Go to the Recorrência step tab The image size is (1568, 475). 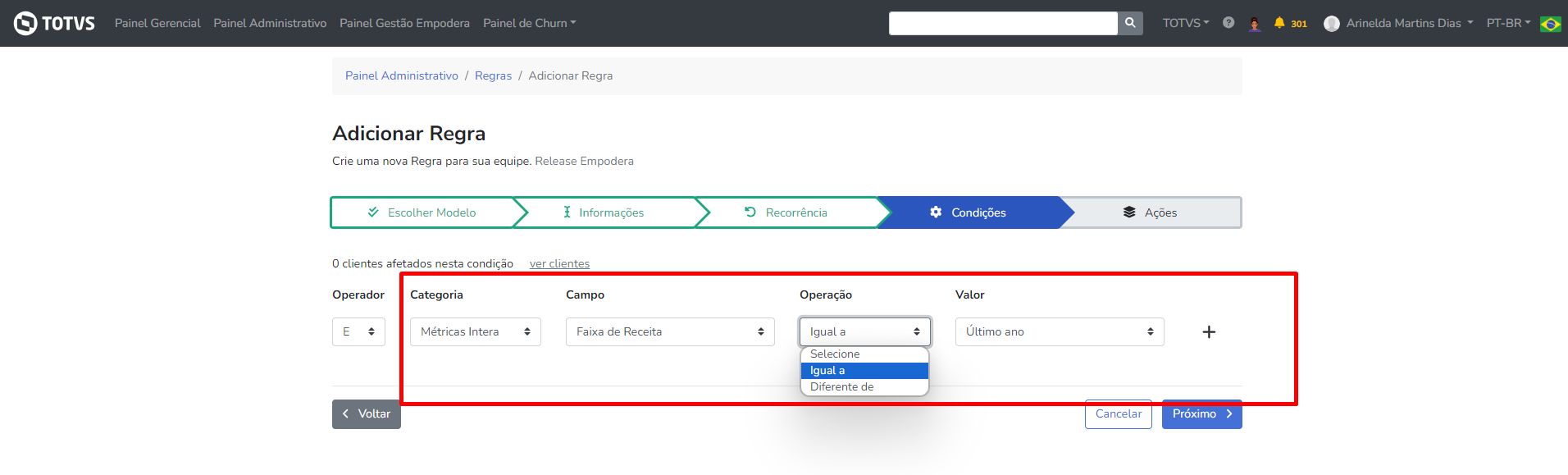click(786, 212)
